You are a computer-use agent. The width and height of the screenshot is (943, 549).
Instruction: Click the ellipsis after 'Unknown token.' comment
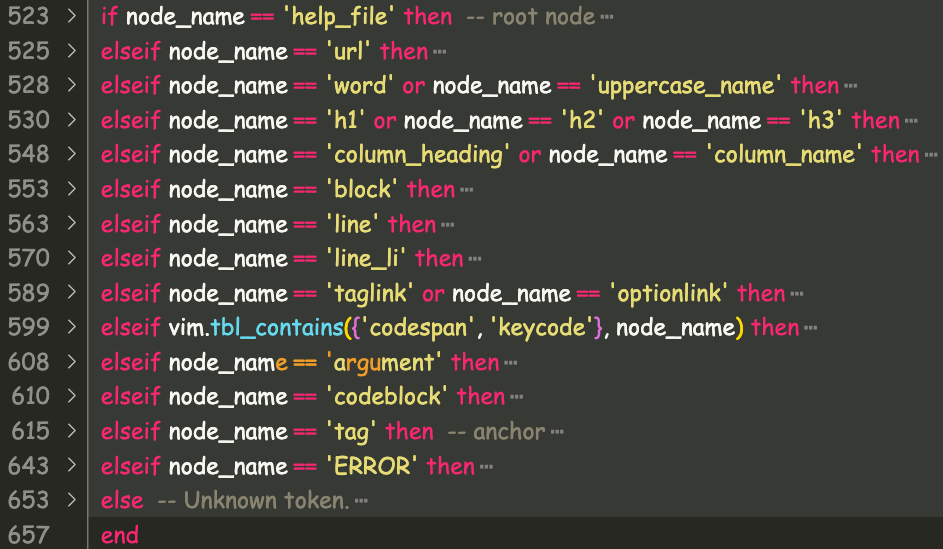click(361, 501)
